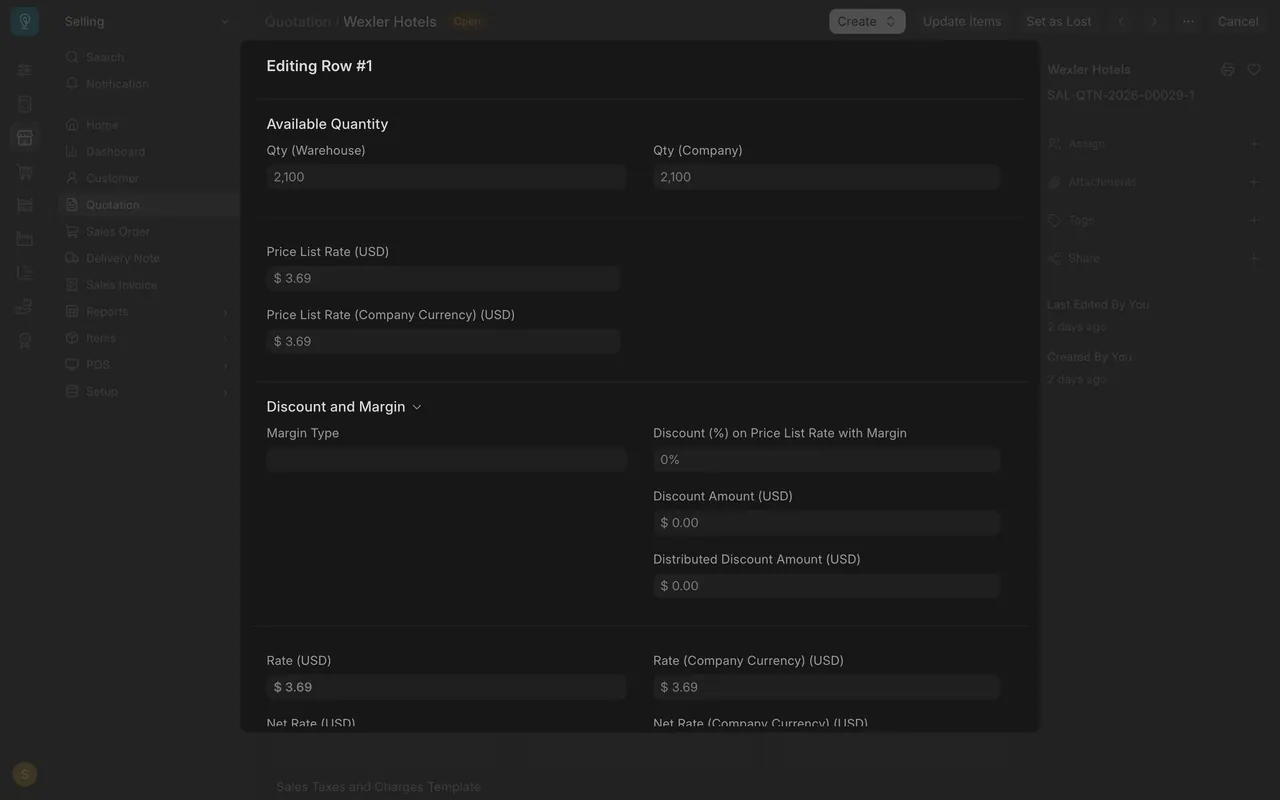Open Sales Invoice in the sidebar
Image resolution: width=1280 pixels, height=800 pixels.
point(148,285)
